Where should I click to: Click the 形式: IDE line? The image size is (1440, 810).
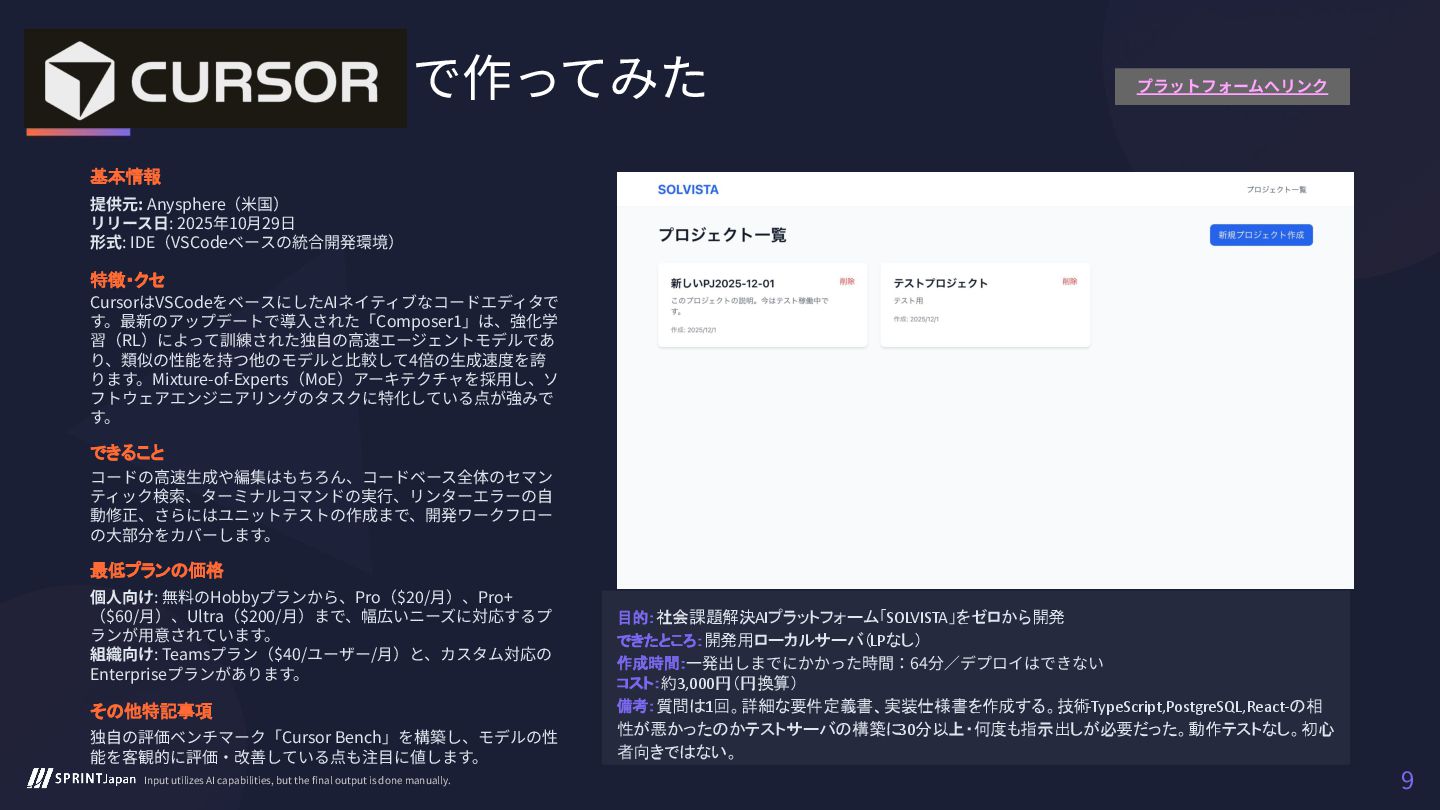pyautogui.click(x=247, y=242)
